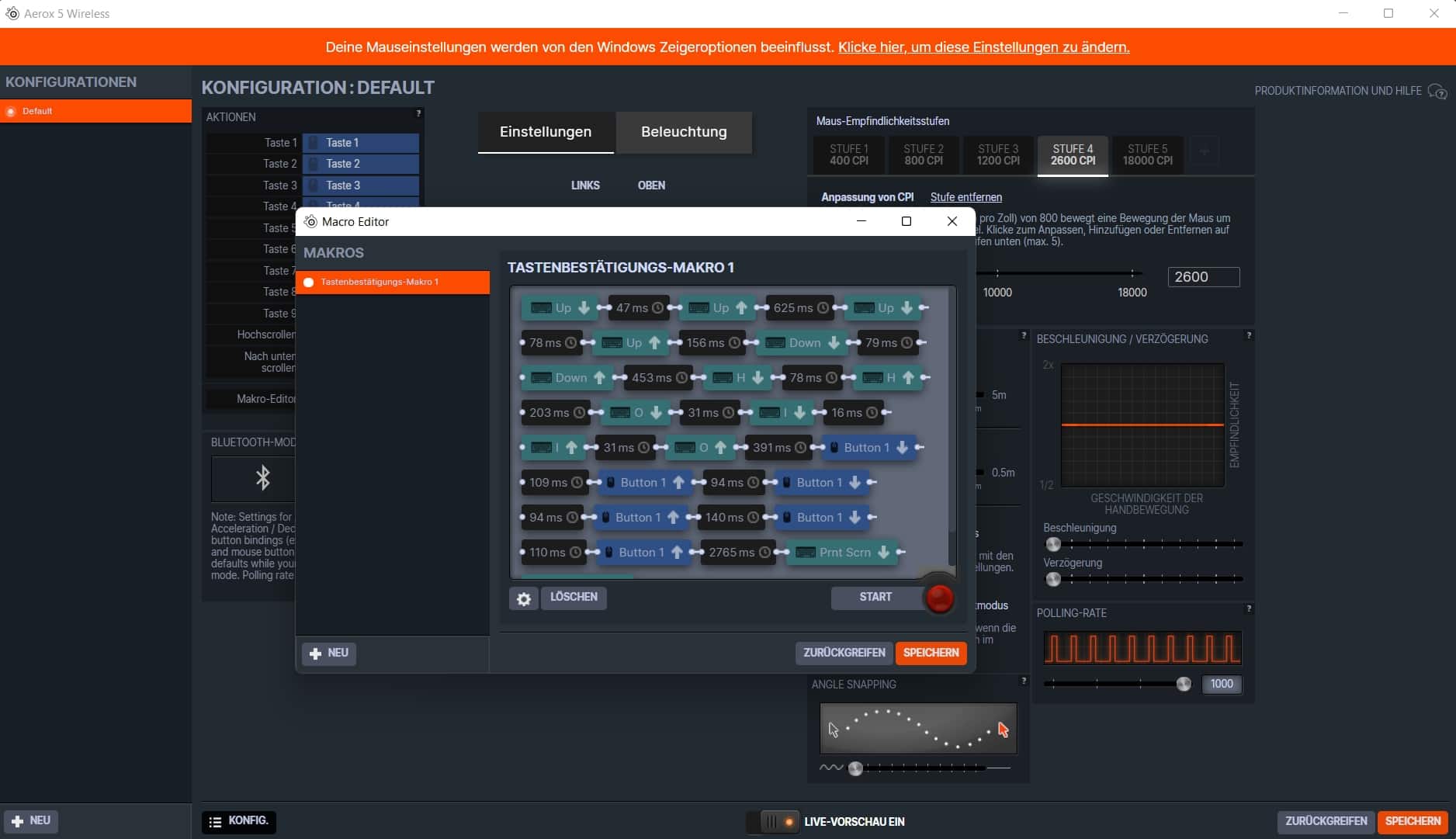Open the Taste 1 action dropdown

[x=361, y=143]
